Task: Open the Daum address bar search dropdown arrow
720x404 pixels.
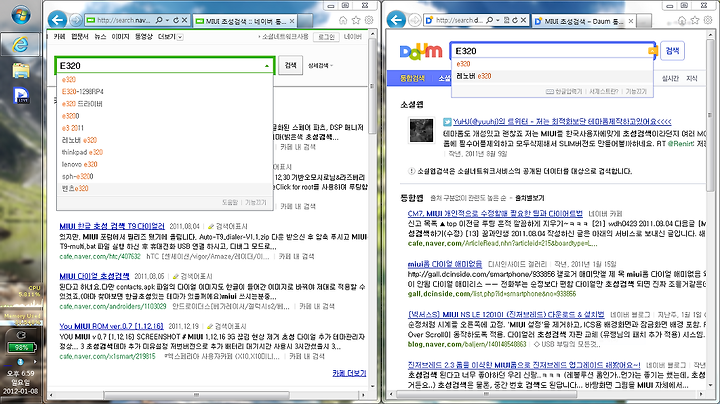Action: click(x=498, y=20)
